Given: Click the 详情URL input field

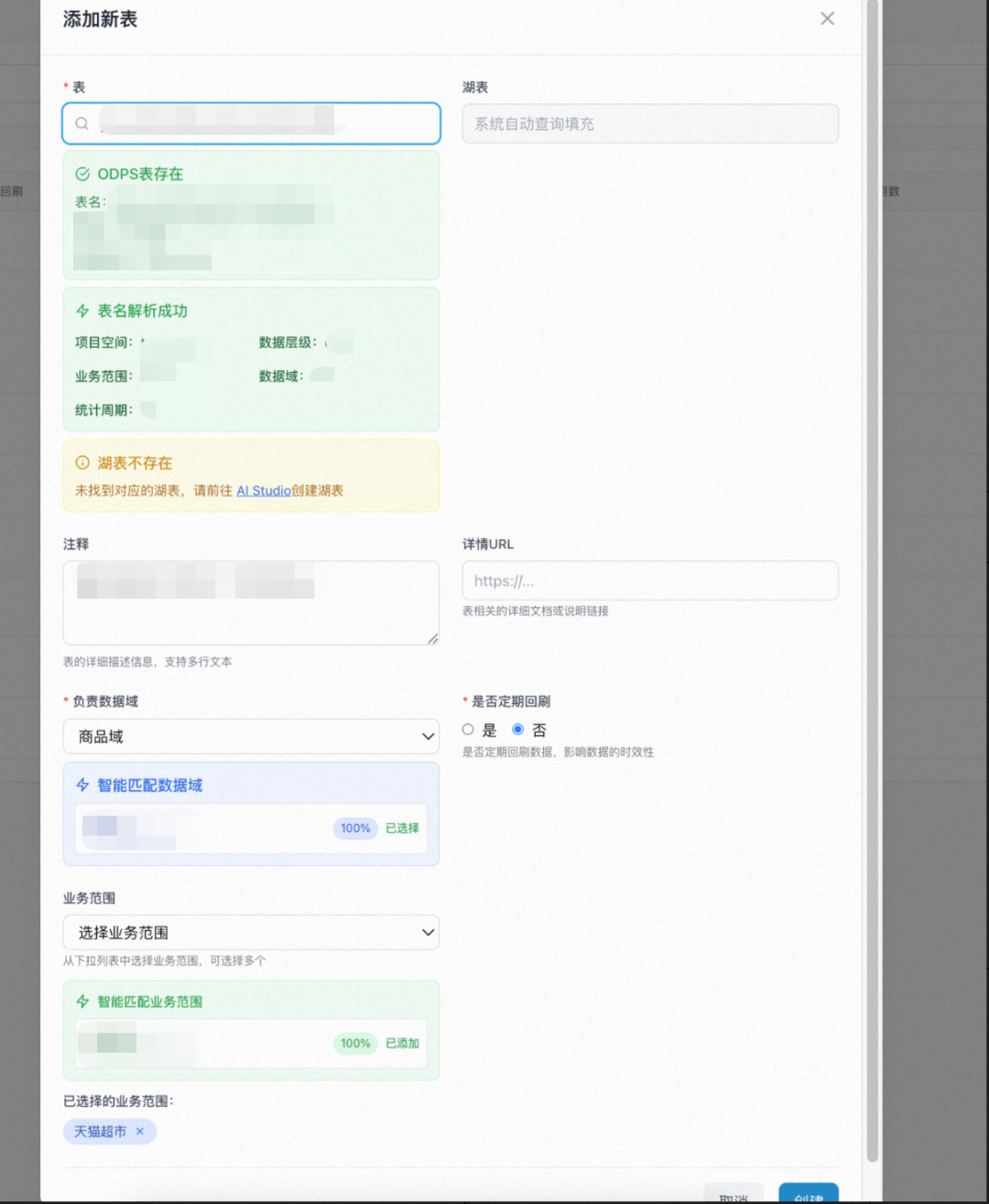Looking at the screenshot, I should (x=650, y=580).
